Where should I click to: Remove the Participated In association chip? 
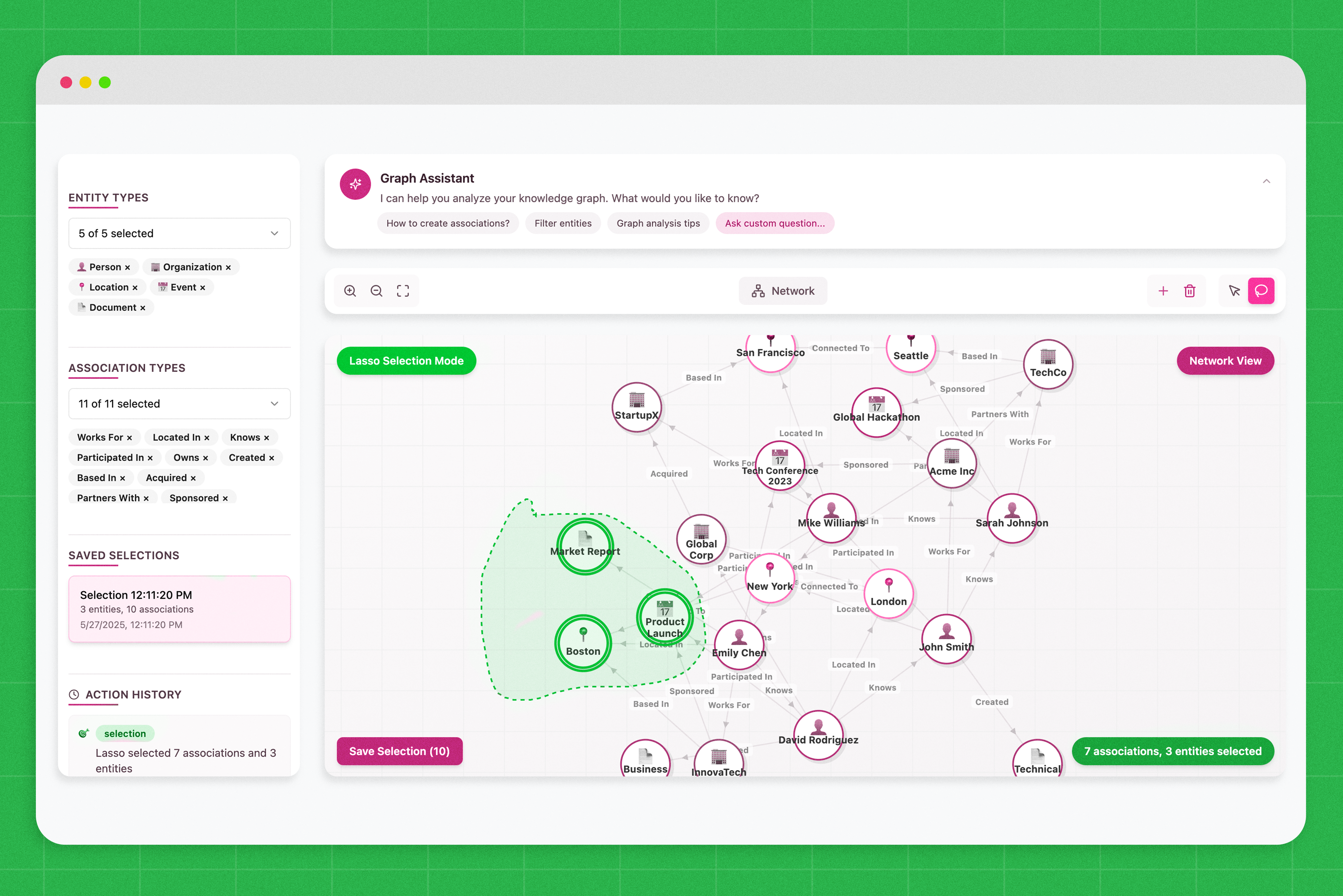150,458
